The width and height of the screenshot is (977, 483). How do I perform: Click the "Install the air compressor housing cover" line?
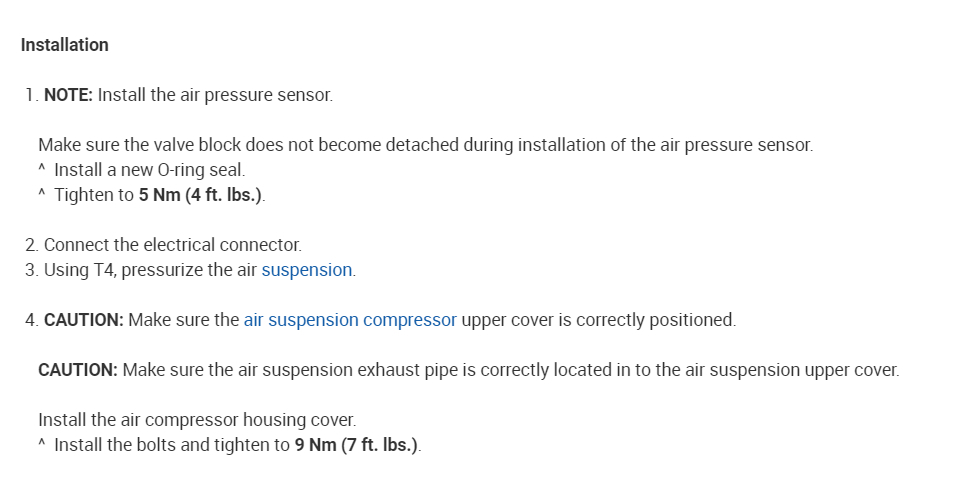tap(197, 420)
